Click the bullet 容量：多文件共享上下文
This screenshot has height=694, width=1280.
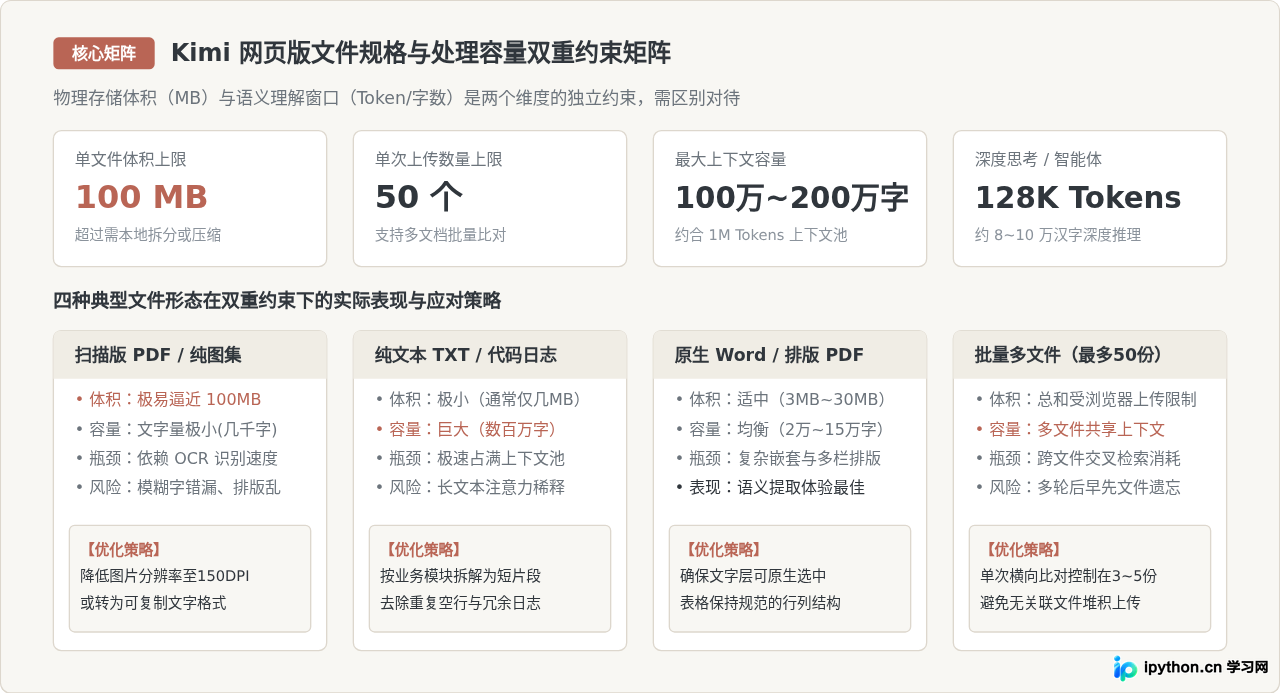point(1070,429)
